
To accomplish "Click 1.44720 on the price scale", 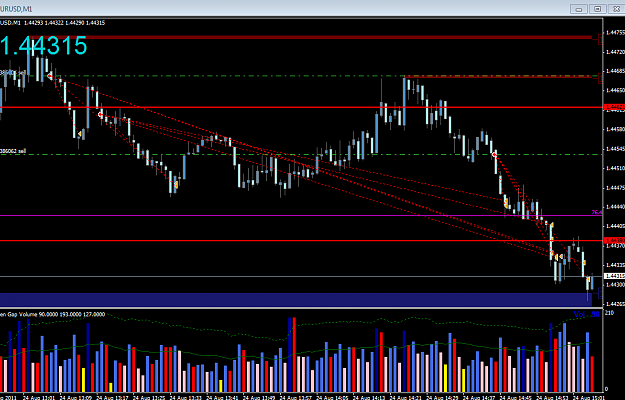I will 615,52.
